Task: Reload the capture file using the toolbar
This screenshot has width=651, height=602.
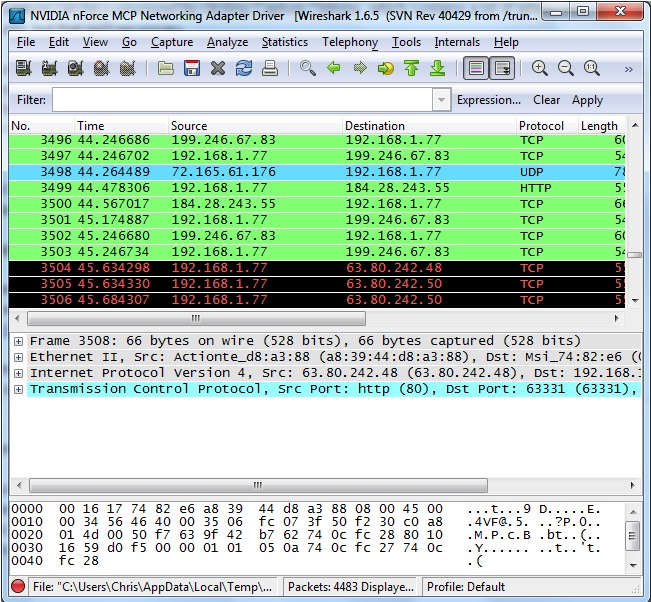Action: click(244, 68)
